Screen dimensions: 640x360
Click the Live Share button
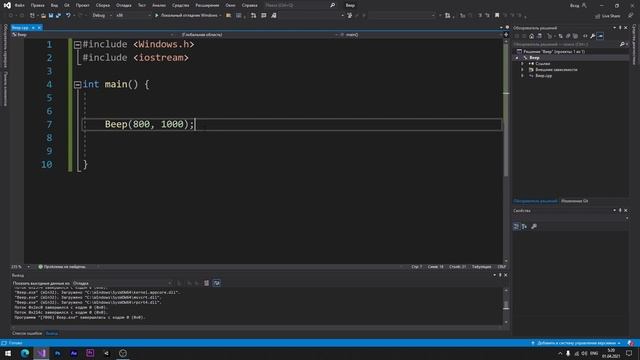pyautogui.click(x=607, y=16)
